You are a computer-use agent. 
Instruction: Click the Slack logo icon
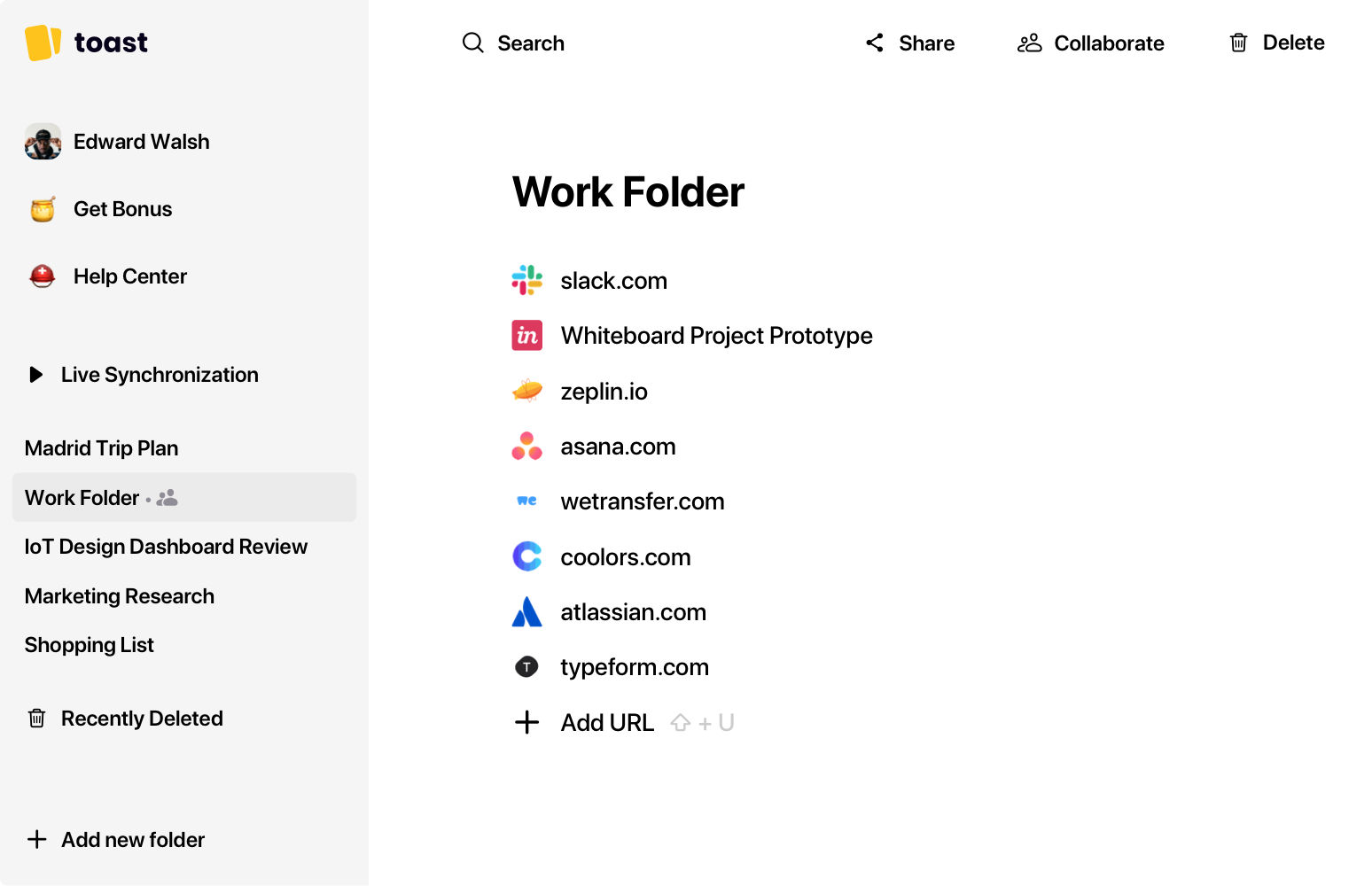(526, 280)
